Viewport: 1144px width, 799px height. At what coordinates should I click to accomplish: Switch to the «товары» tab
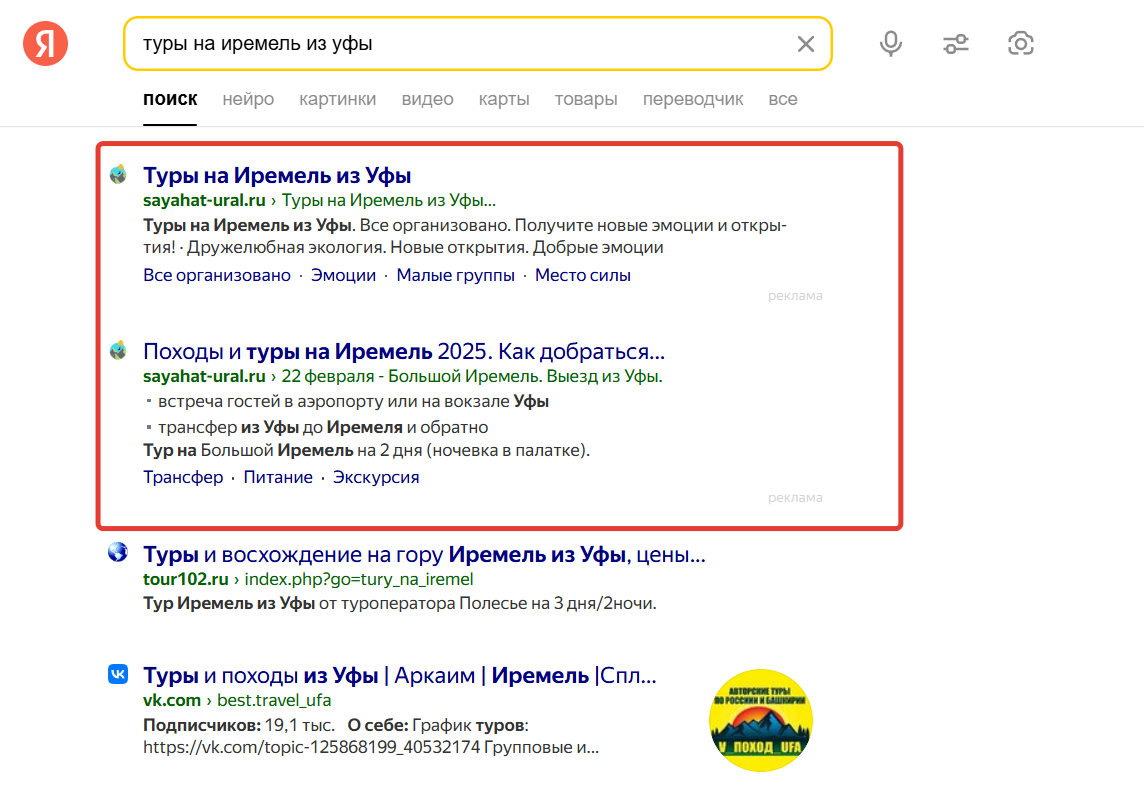pos(586,99)
